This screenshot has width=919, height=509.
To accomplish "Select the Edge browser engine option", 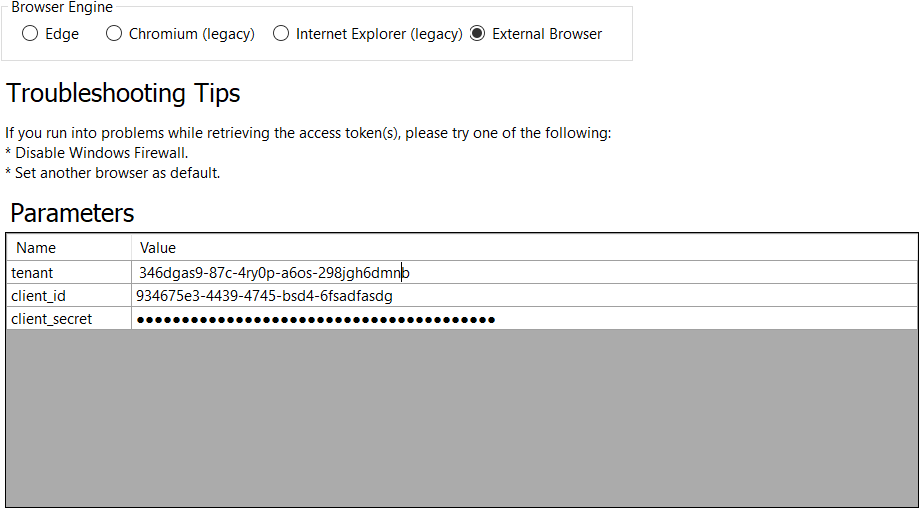I will coord(30,34).
